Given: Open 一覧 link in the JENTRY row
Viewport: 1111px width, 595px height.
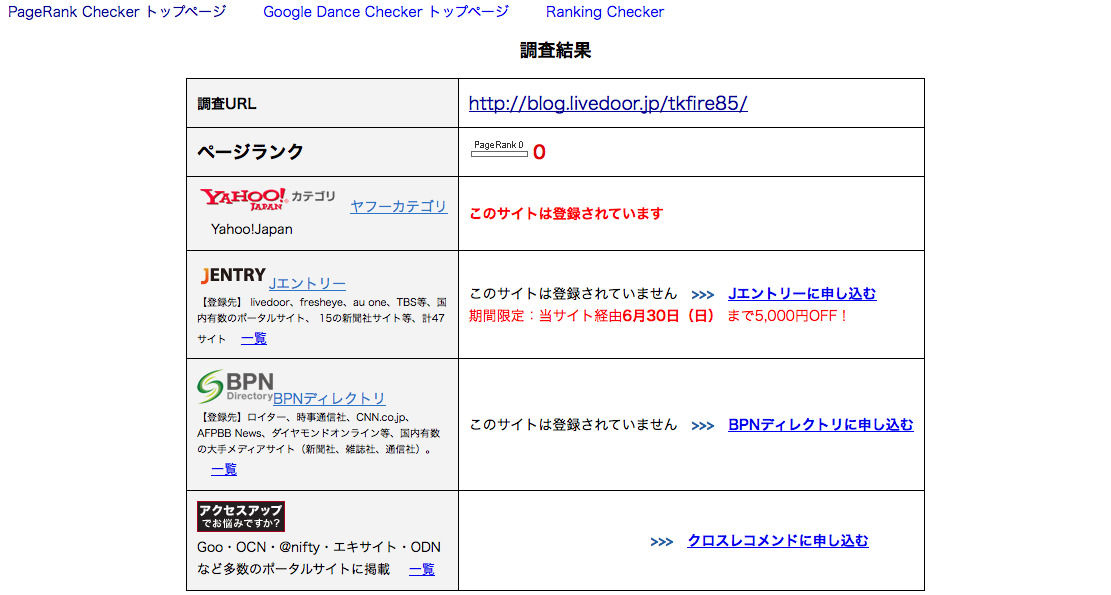Looking at the screenshot, I should (254, 339).
